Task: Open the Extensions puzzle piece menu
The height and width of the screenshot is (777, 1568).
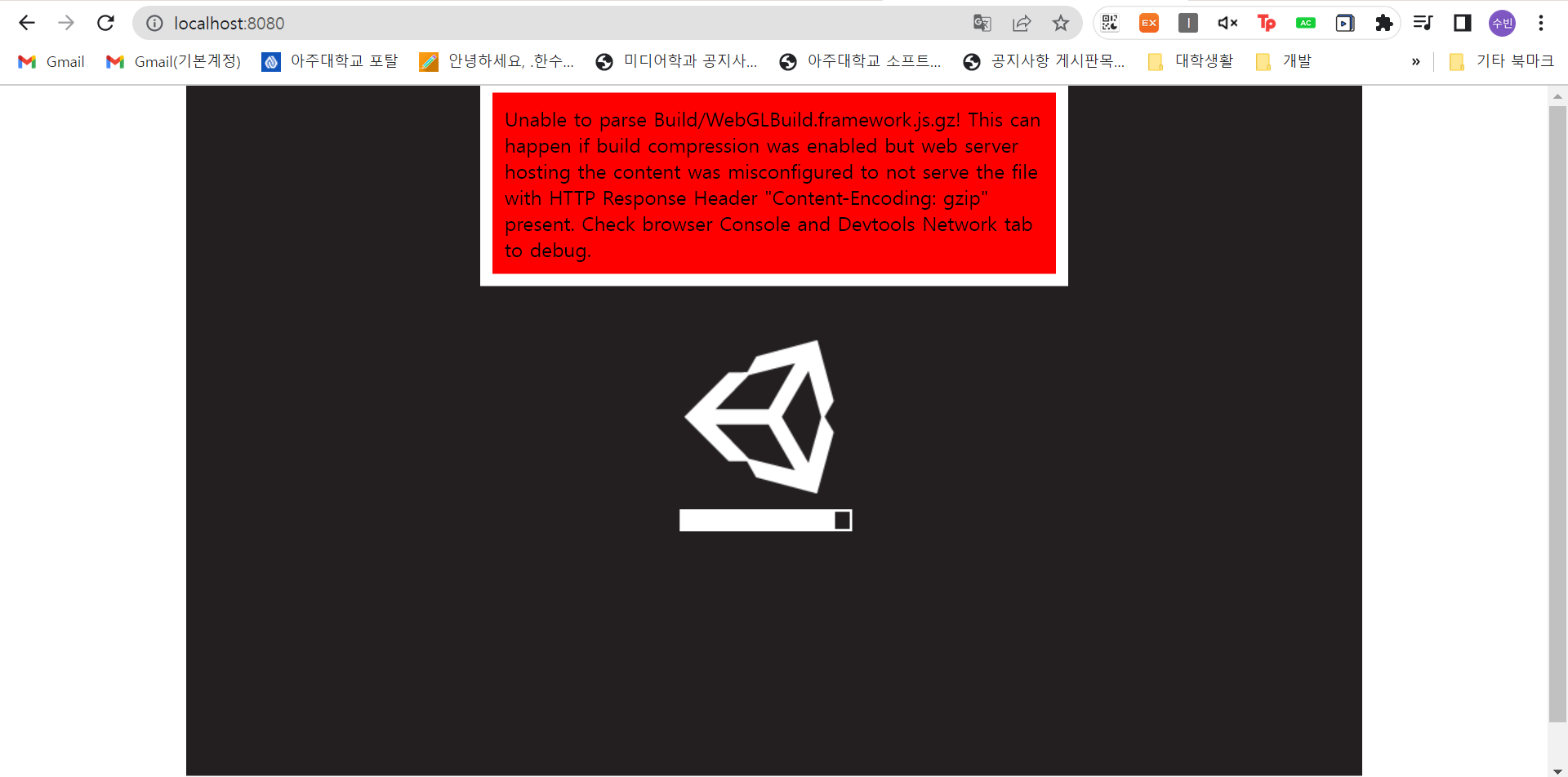Action: pyautogui.click(x=1384, y=23)
